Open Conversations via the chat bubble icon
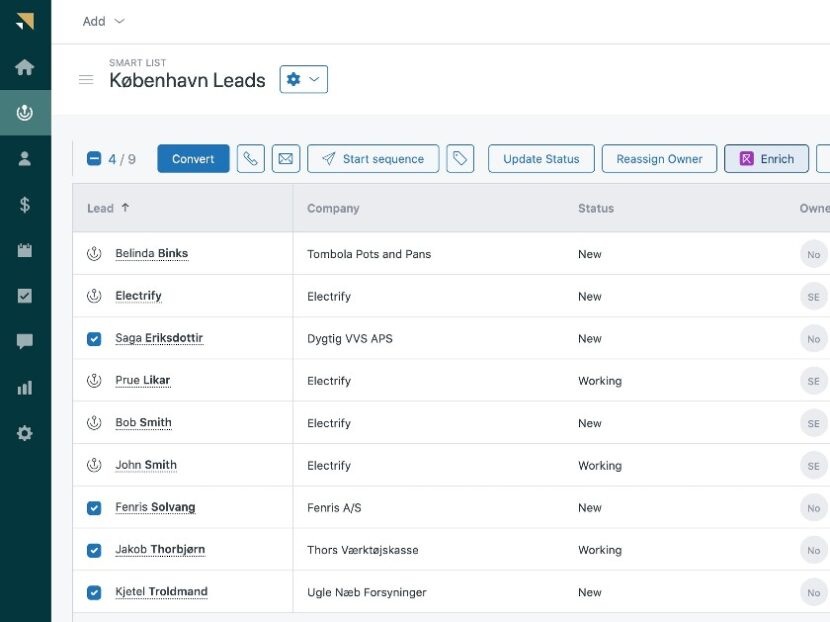The image size is (830, 622). click(25, 341)
